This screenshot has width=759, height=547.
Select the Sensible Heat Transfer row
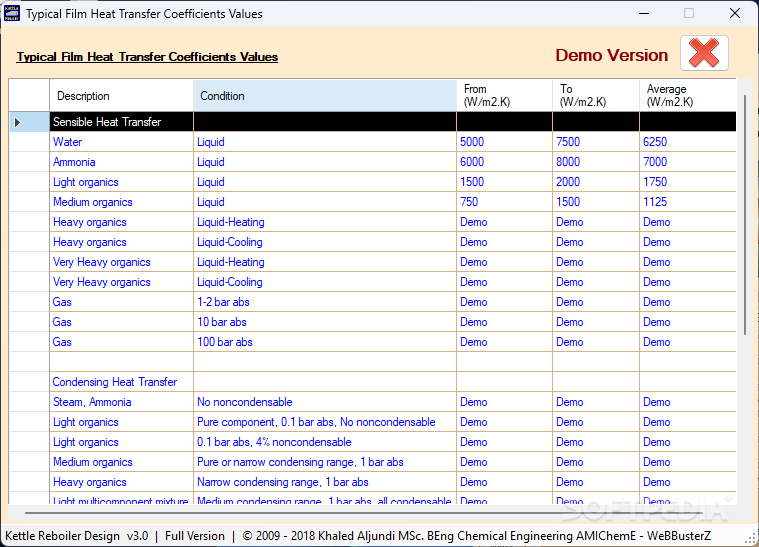click(373, 122)
